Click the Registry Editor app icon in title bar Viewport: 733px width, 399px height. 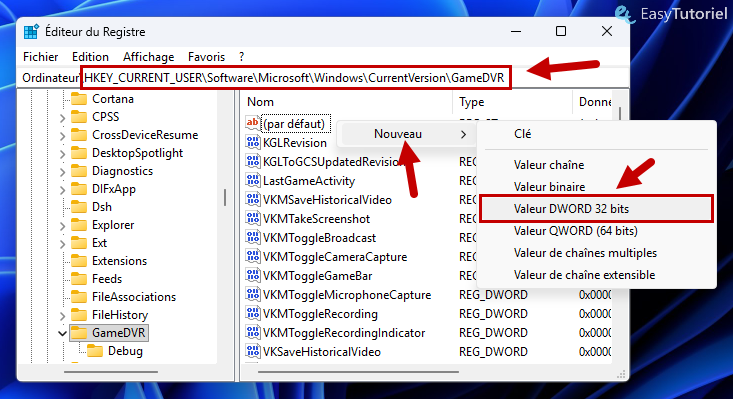31,32
